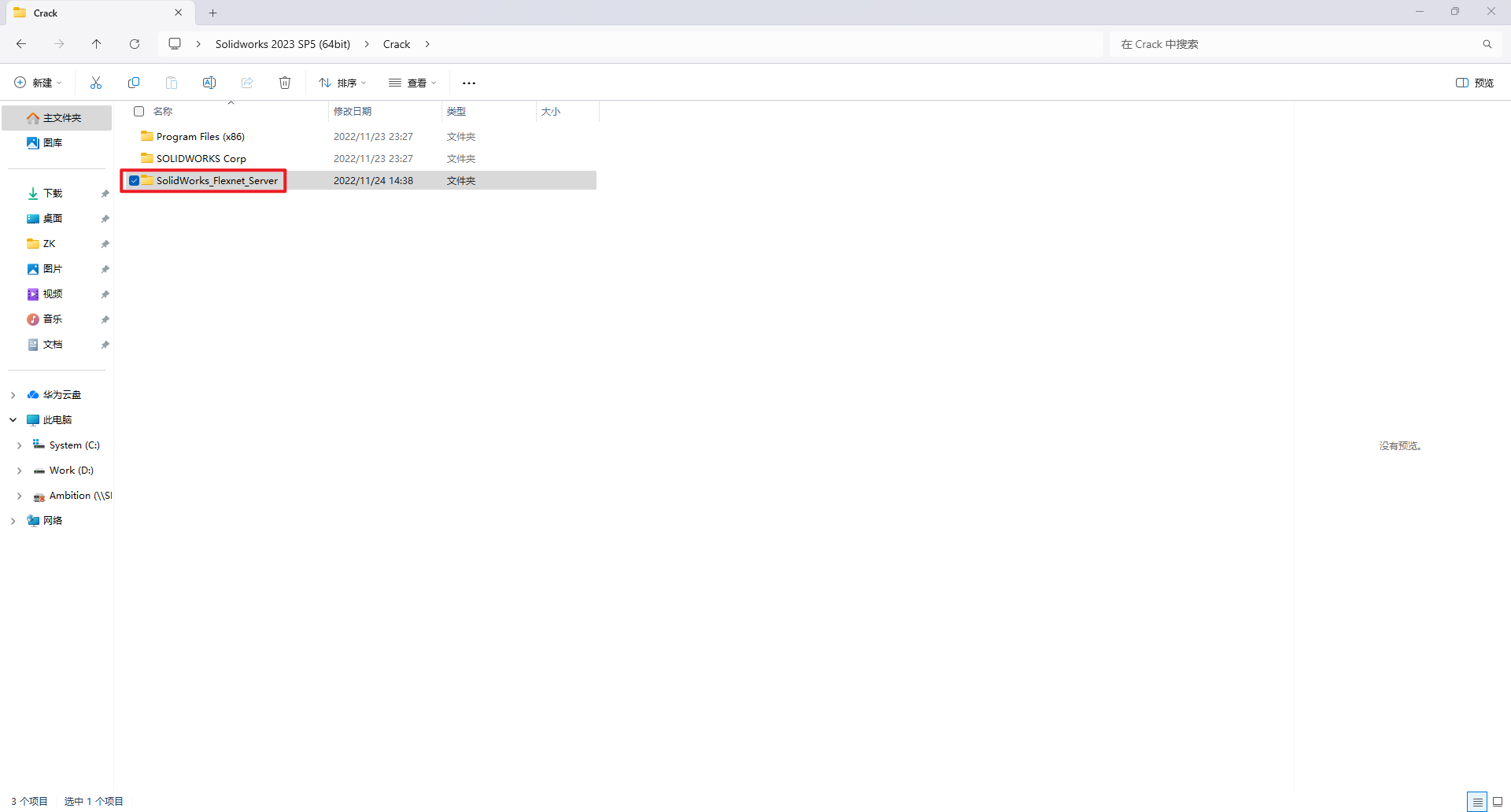This screenshot has height=812, width=1511.
Task: Click the pin icon next to 音乐
Action: 105,319
